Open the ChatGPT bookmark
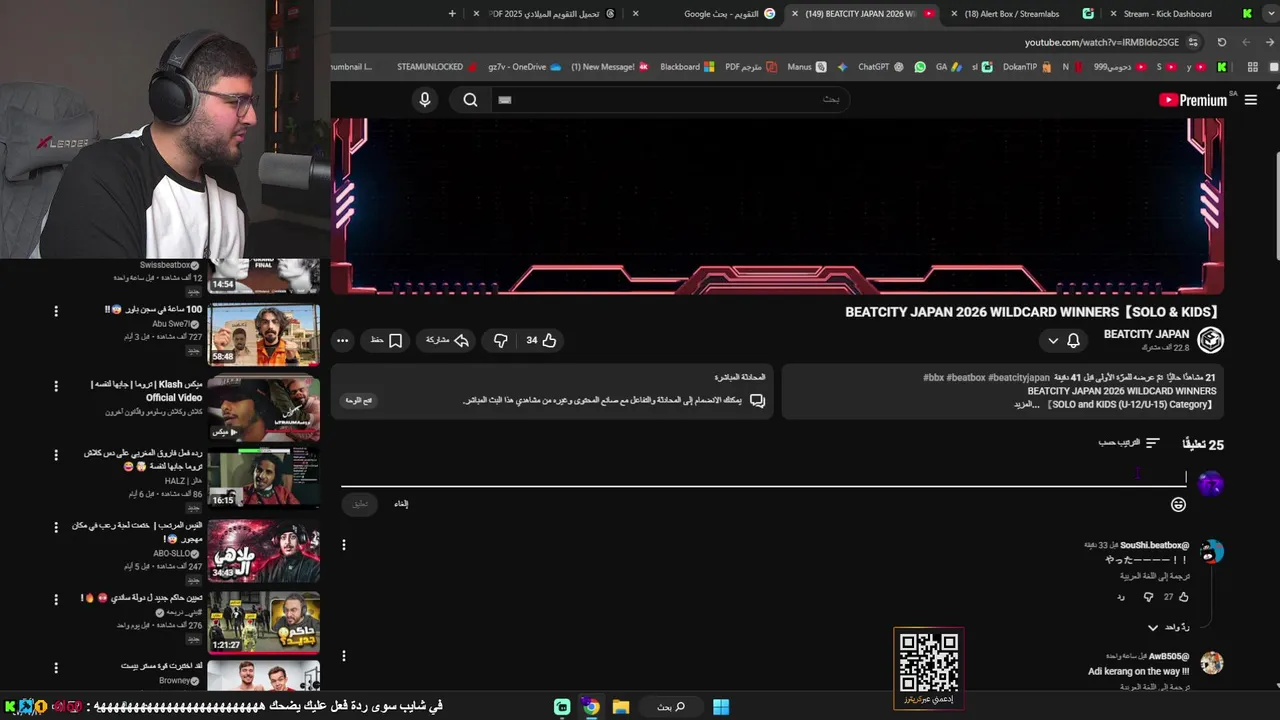Image resolution: width=1280 pixels, height=720 pixels. (881, 67)
